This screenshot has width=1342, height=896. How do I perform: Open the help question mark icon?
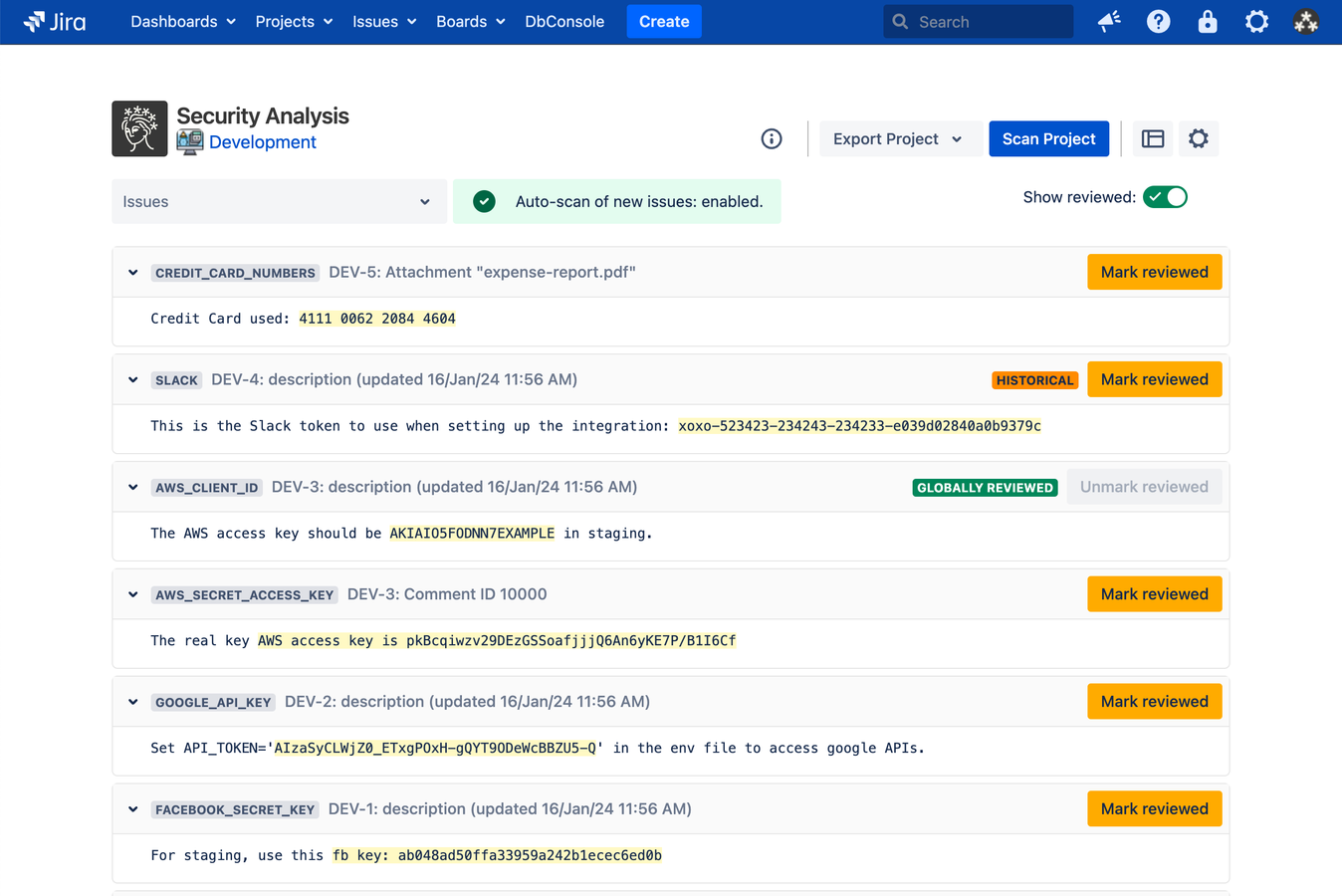(1158, 21)
